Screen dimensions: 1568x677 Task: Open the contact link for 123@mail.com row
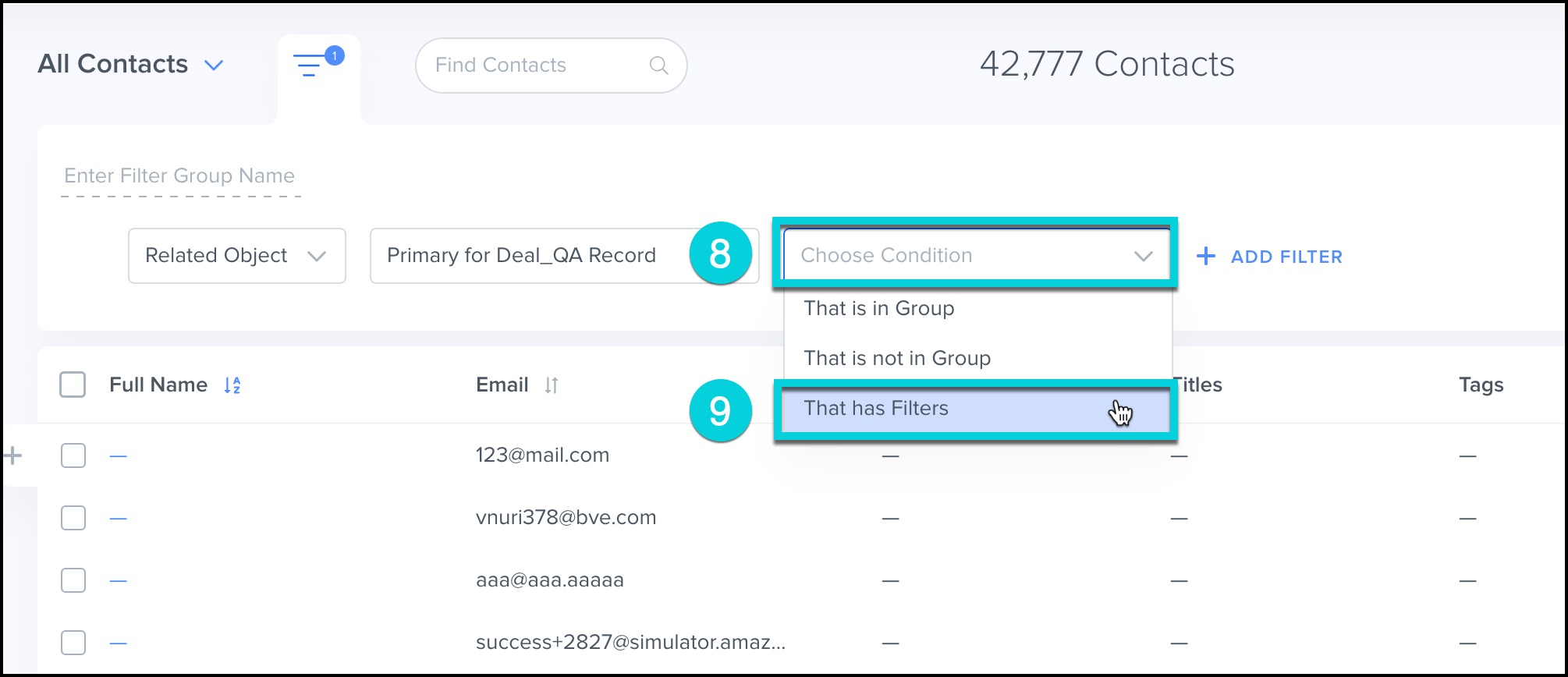tap(118, 455)
